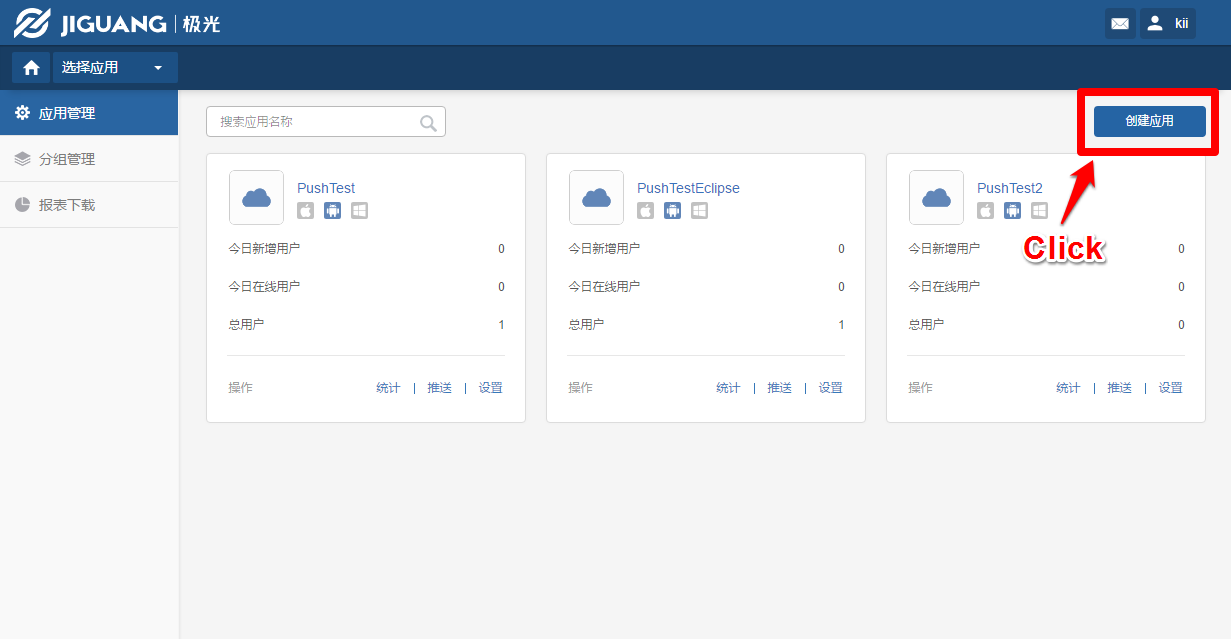Click PushTest total users count 1

[x=501, y=325]
